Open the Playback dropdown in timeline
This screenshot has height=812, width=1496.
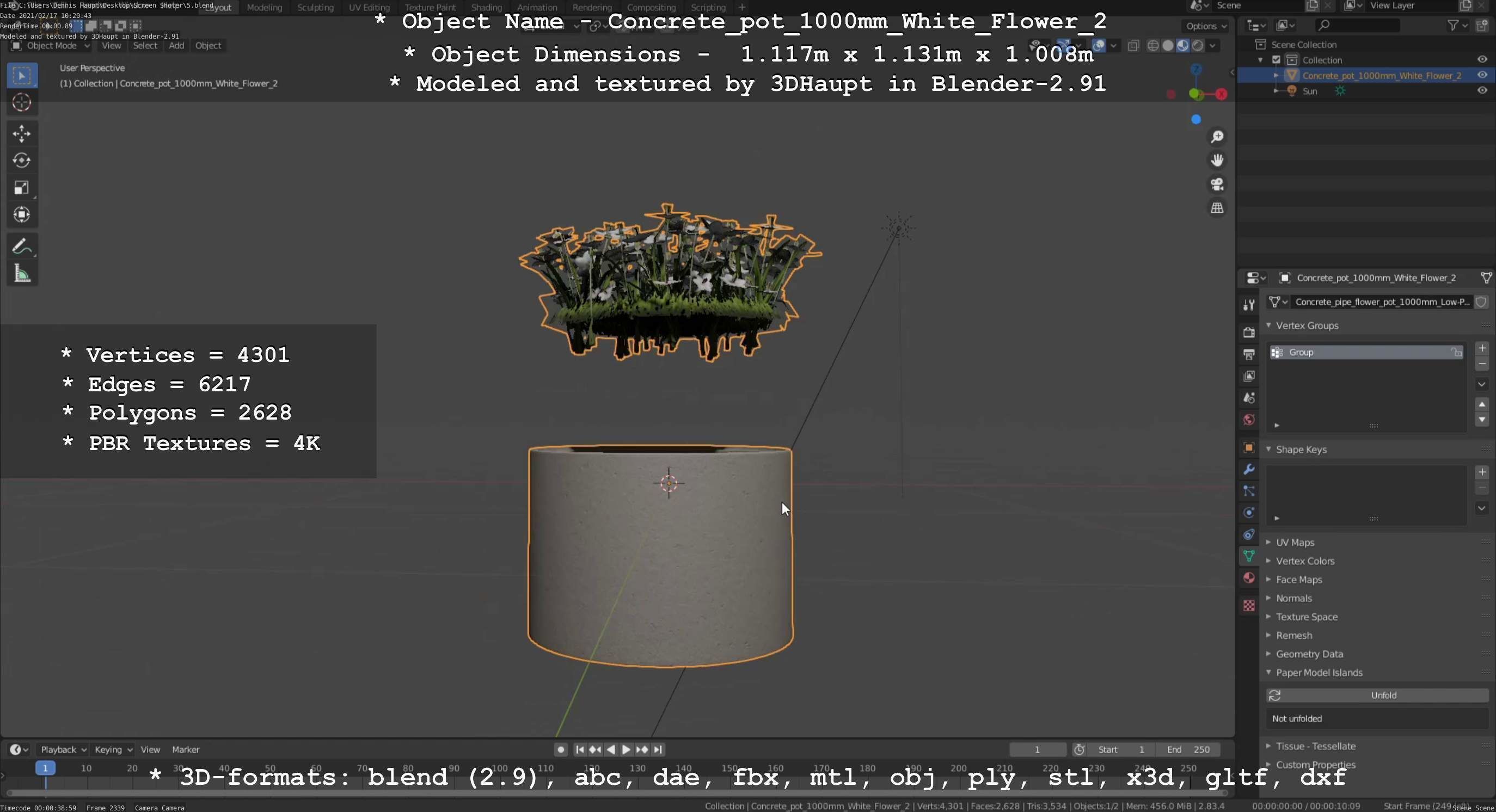pos(63,749)
